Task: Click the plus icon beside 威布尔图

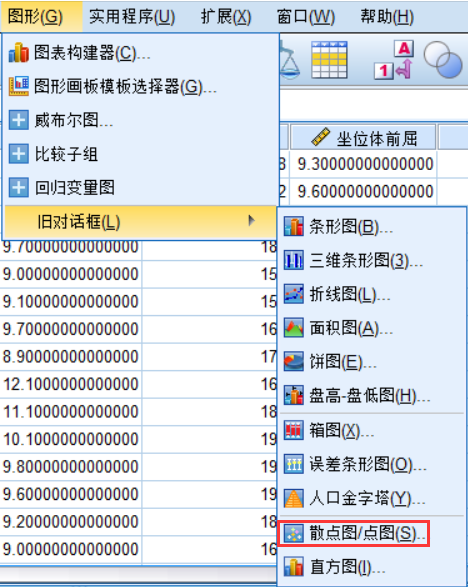Action: point(18,120)
